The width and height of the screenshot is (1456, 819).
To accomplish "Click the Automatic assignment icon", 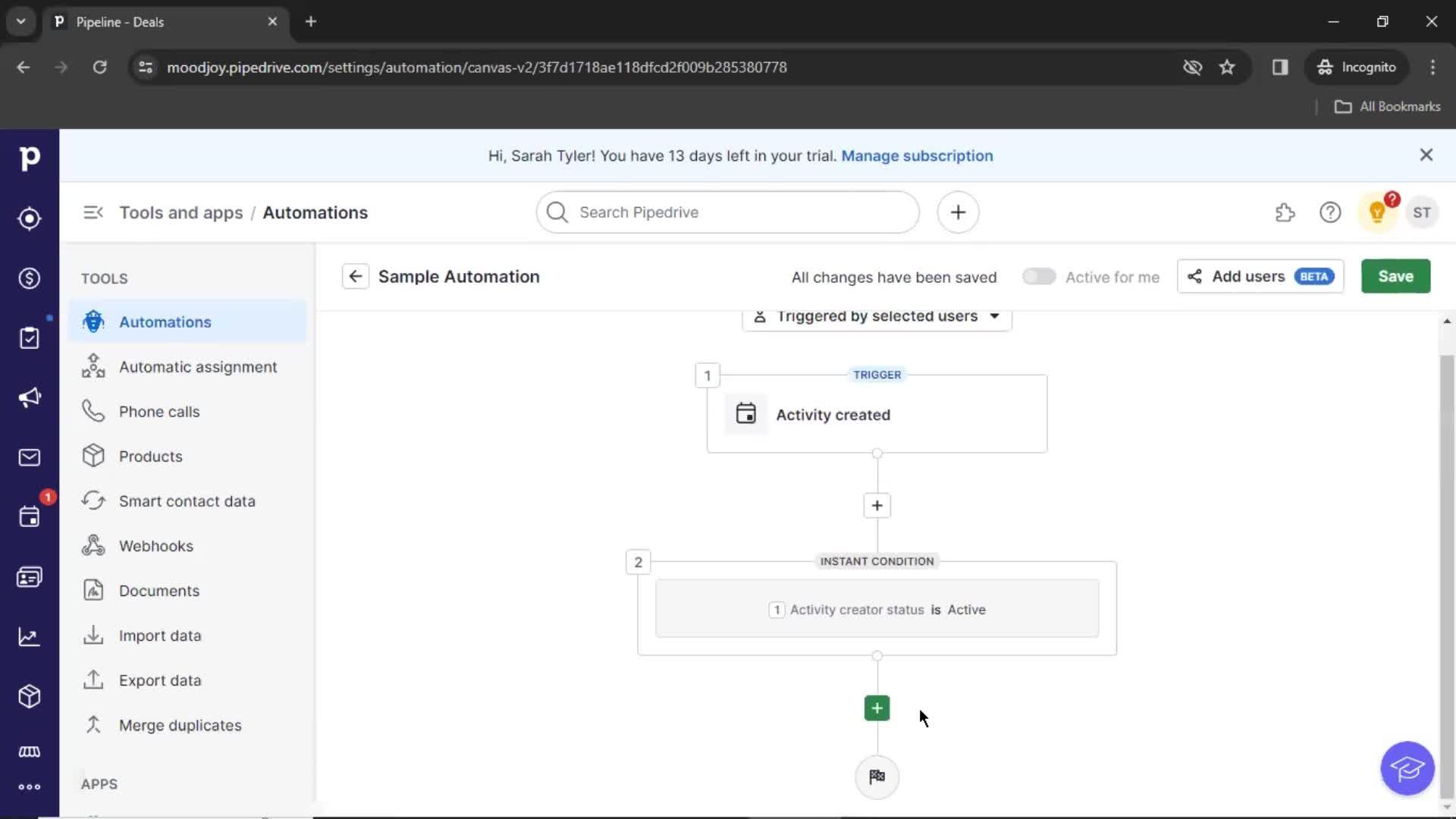I will (93, 367).
